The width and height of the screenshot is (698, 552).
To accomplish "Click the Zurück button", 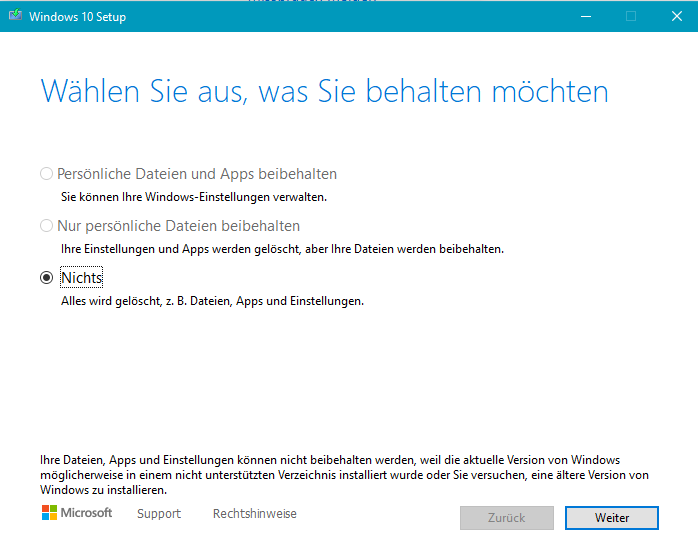I will point(507,518).
